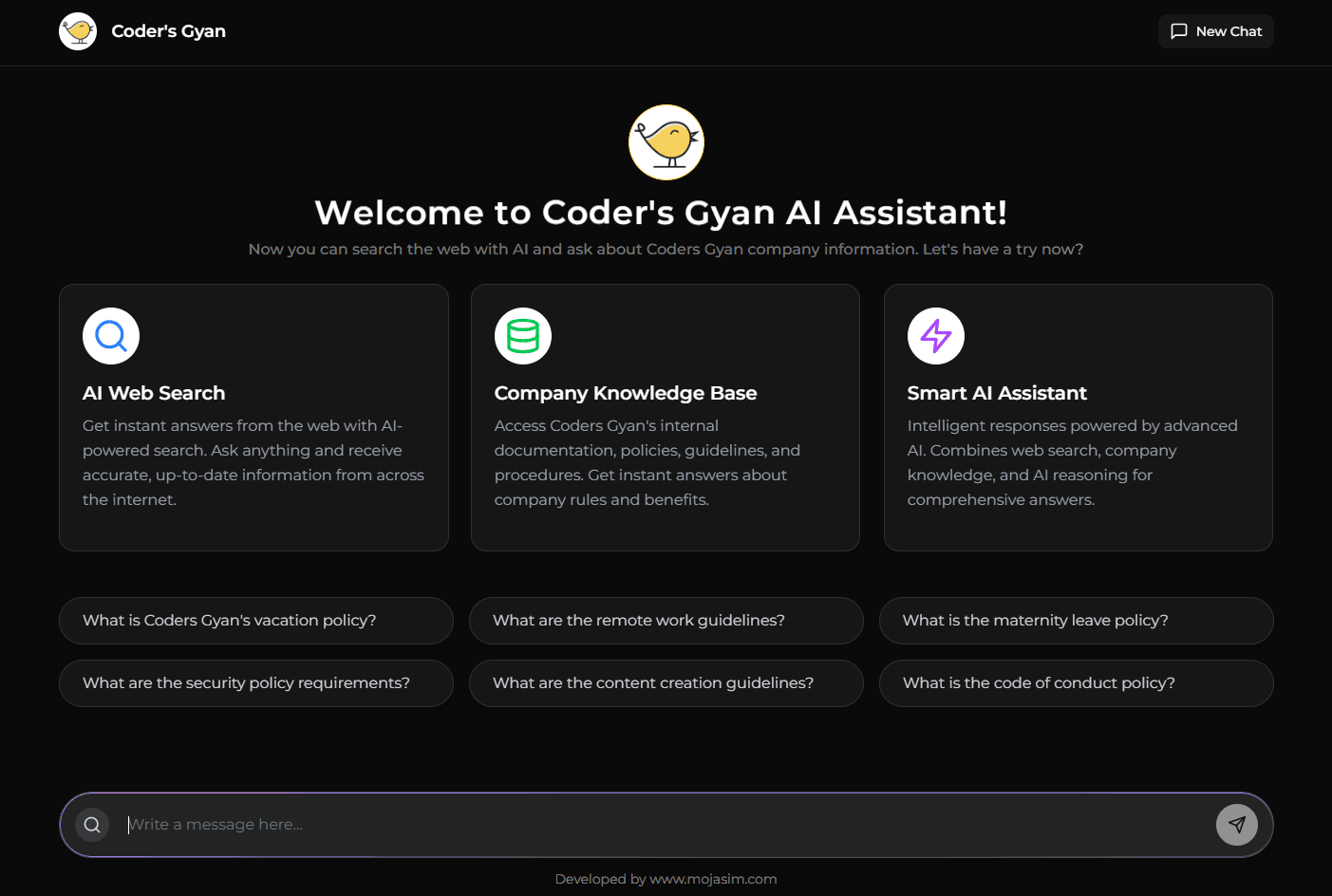Open the AI Web Search card
The image size is (1332, 896).
(x=253, y=418)
